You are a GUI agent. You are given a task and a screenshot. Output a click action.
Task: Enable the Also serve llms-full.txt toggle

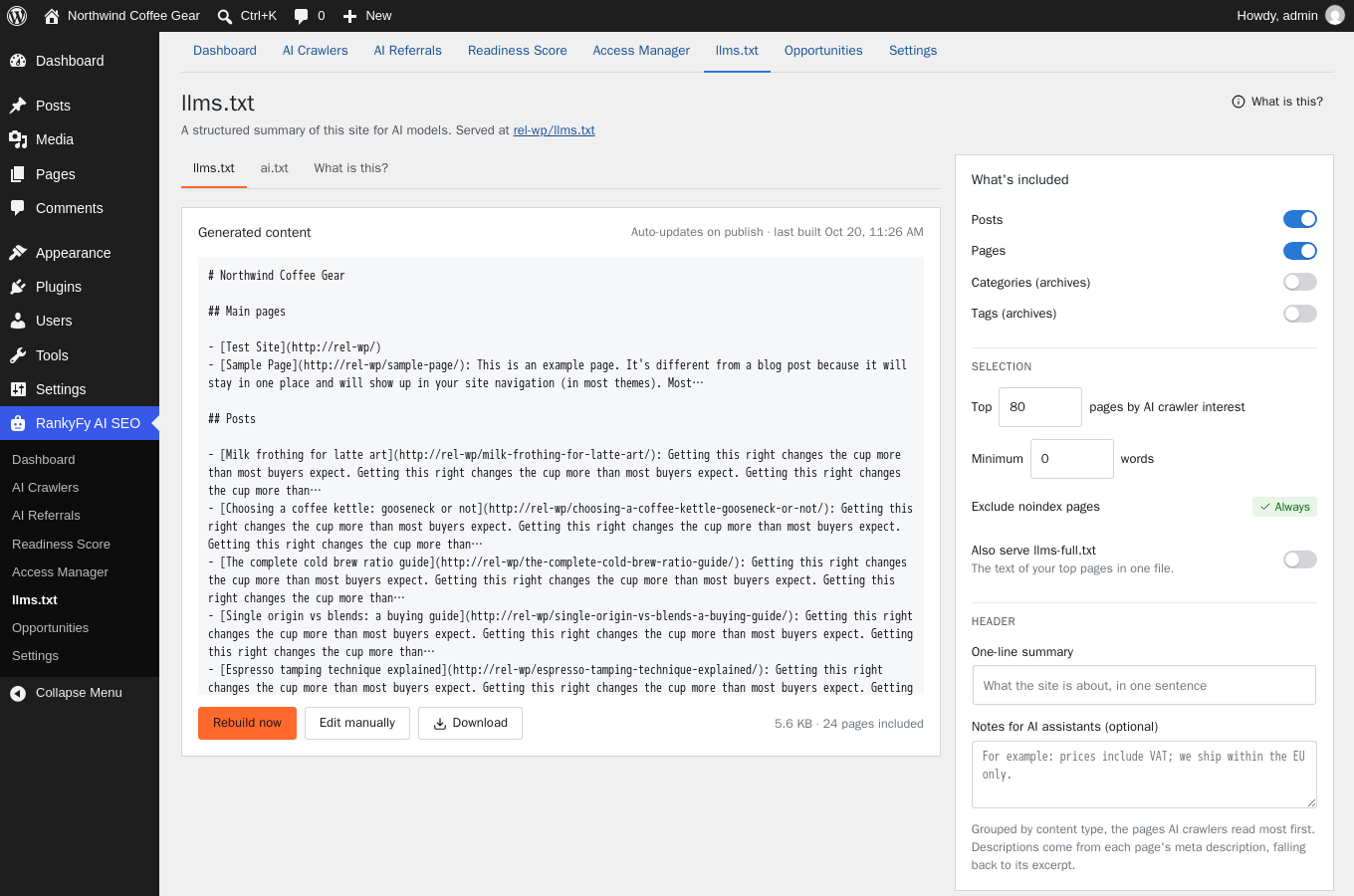pos(1300,560)
